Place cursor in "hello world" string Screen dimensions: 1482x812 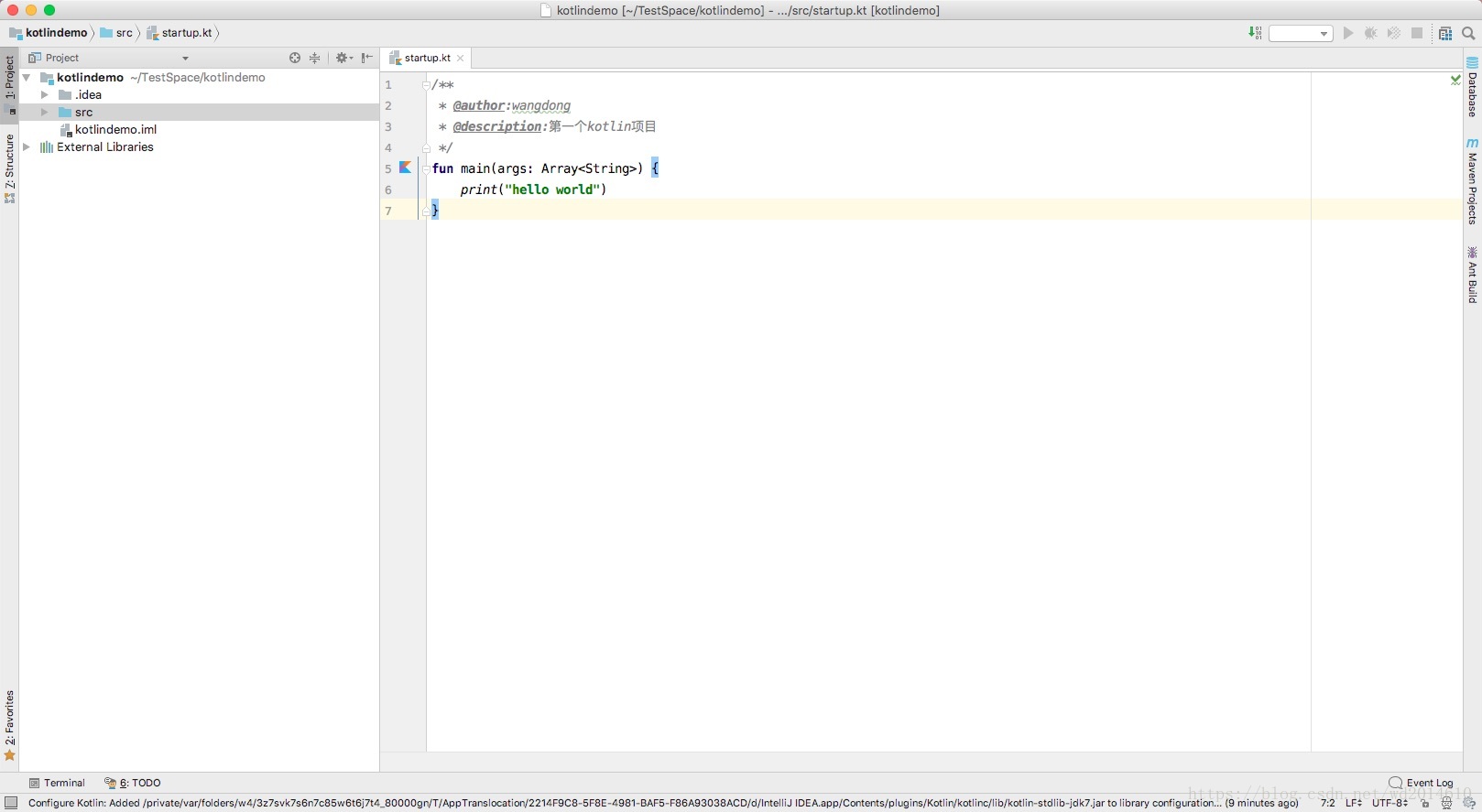(x=554, y=190)
